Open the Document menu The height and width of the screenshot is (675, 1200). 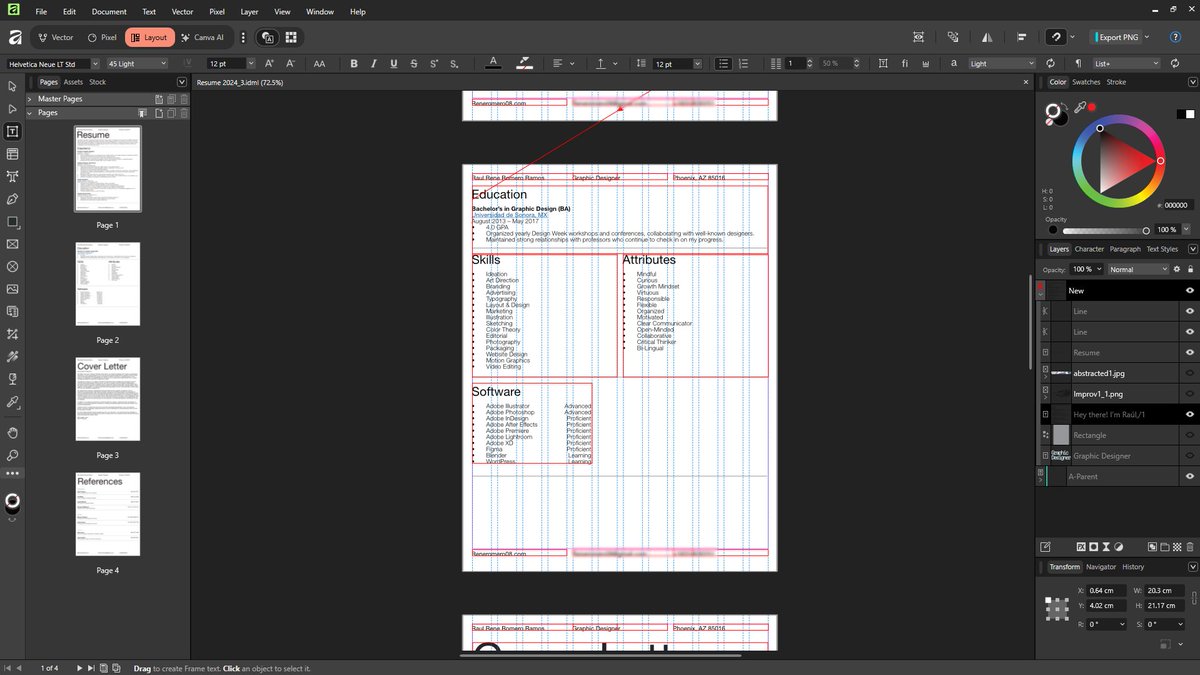pos(109,12)
